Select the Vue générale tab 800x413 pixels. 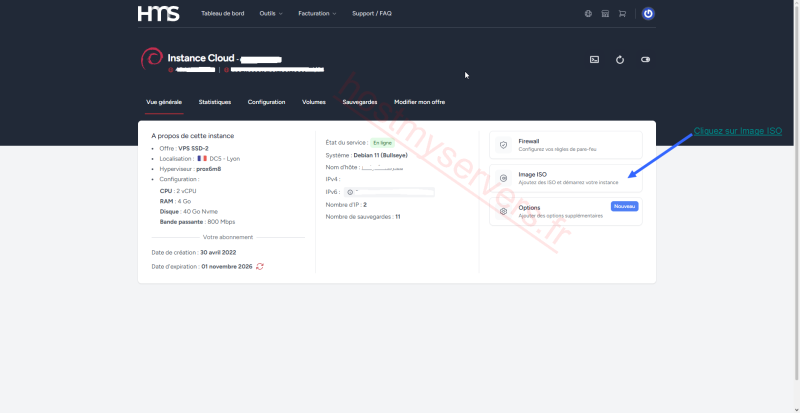click(164, 102)
